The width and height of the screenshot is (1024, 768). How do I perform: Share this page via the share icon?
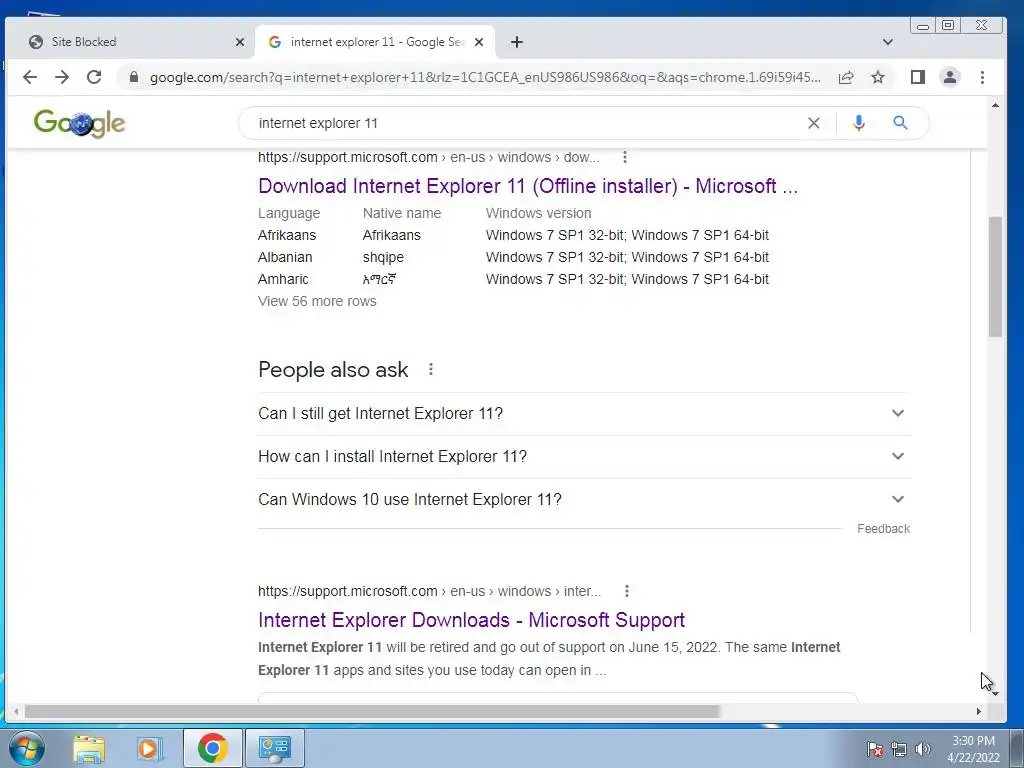click(846, 77)
